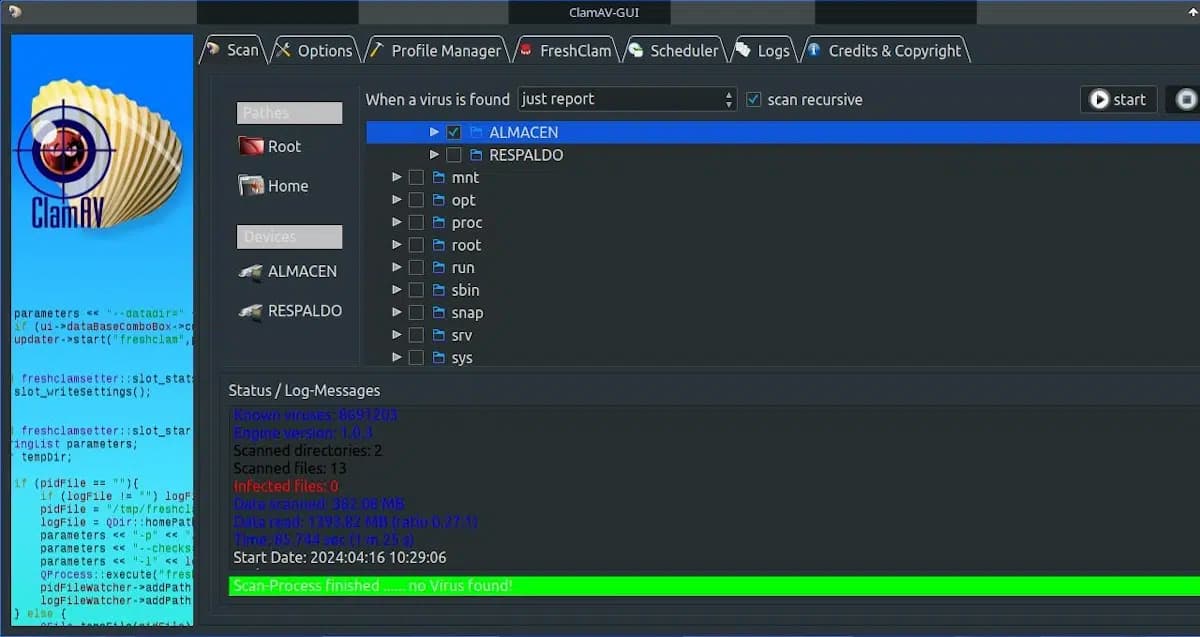Select the ALMACEN device drive icon
The image size is (1200, 637).
(250, 271)
